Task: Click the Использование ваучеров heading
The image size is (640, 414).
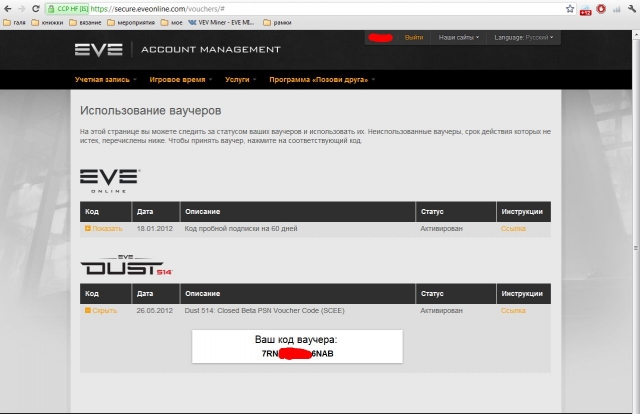Action: (x=151, y=111)
